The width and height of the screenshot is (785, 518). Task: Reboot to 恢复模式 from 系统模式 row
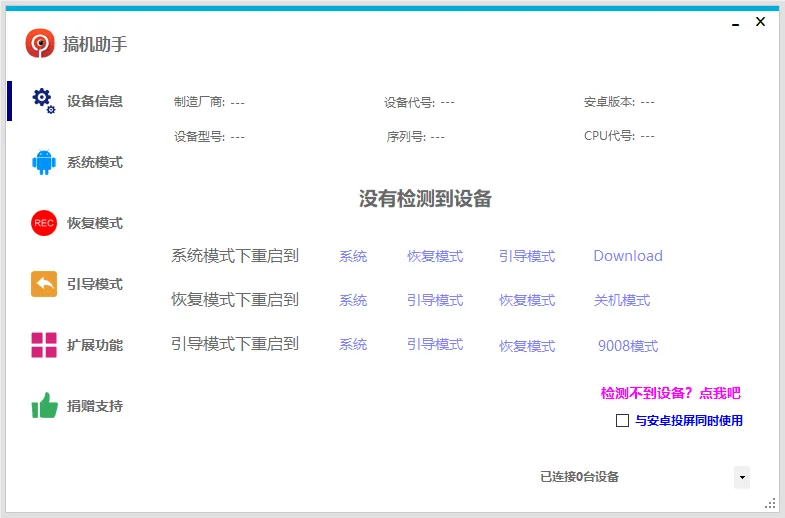435,256
